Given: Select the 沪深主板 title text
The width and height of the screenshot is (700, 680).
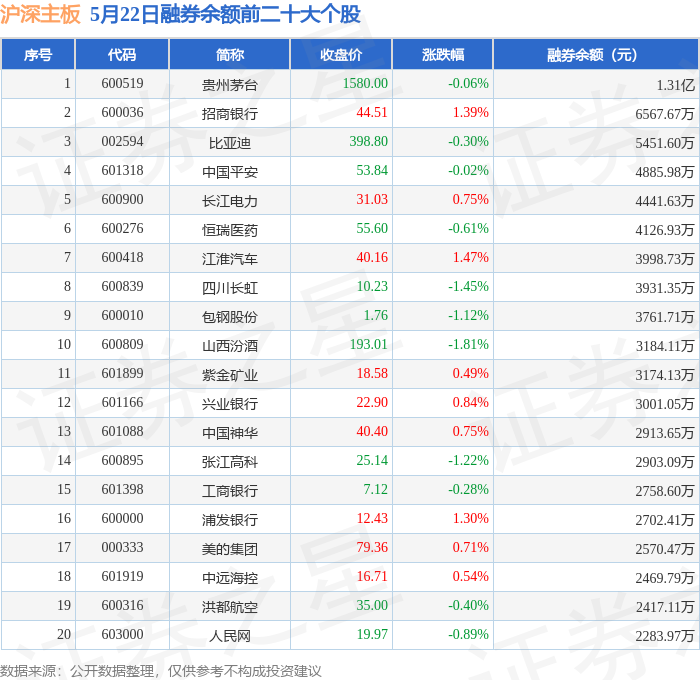Looking at the screenshot, I should [x=40, y=14].
